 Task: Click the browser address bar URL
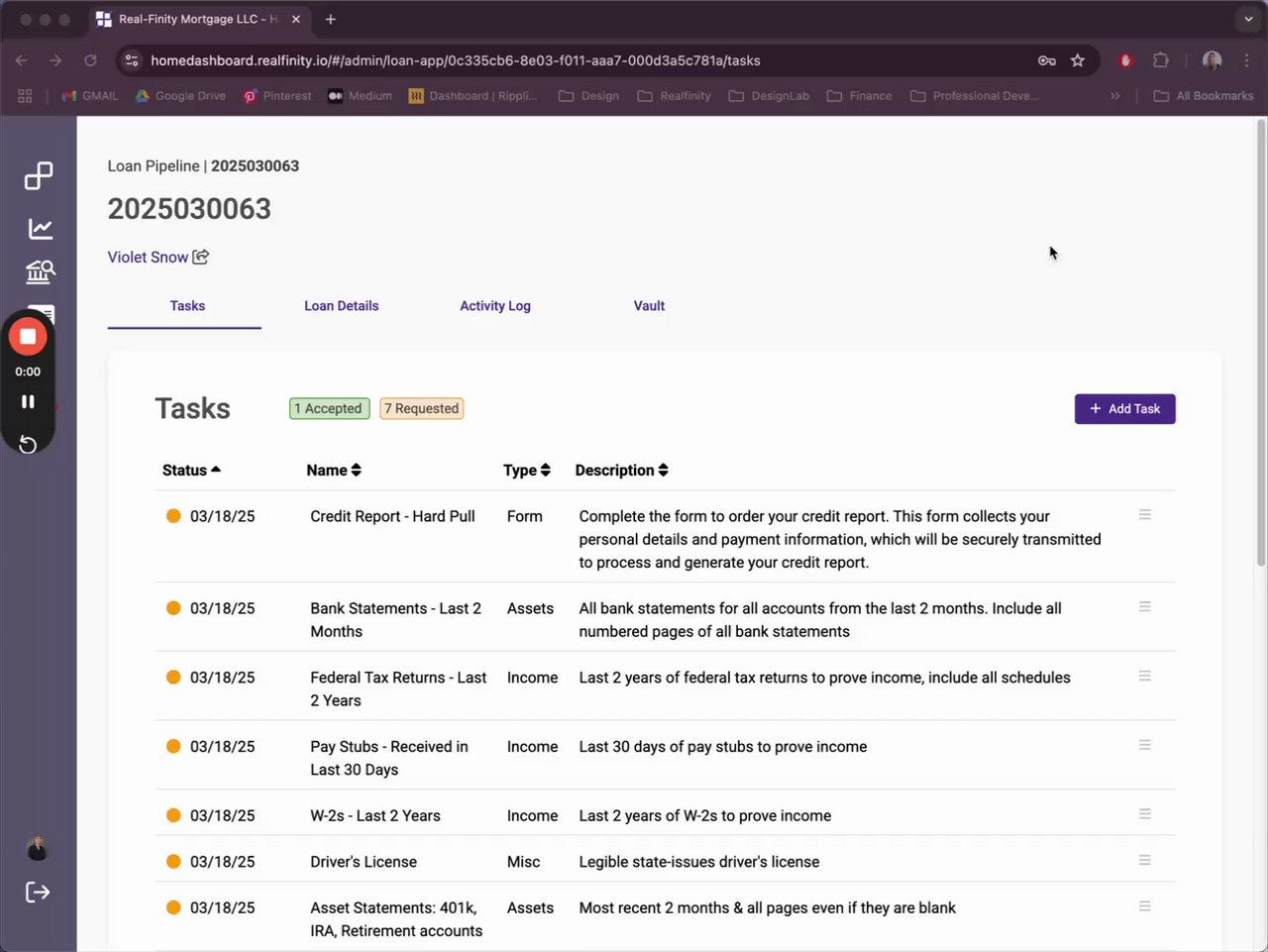pyautogui.click(x=456, y=60)
